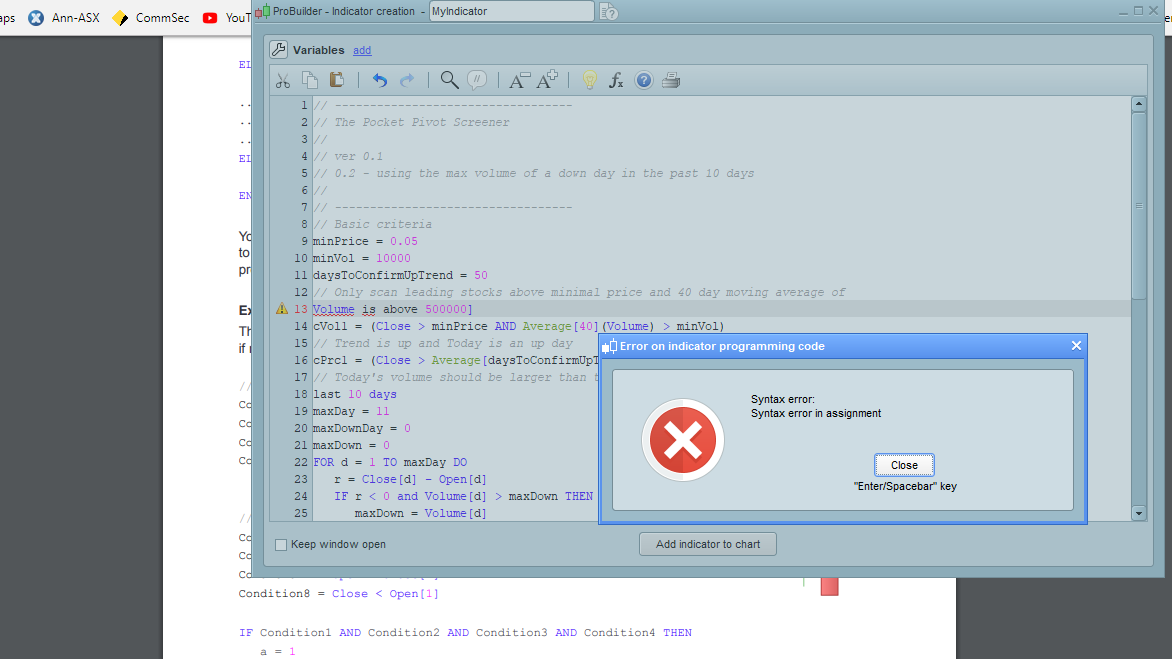The image size is (1172, 659).
Task: Close the error dialog with X
Action: (x=1076, y=345)
